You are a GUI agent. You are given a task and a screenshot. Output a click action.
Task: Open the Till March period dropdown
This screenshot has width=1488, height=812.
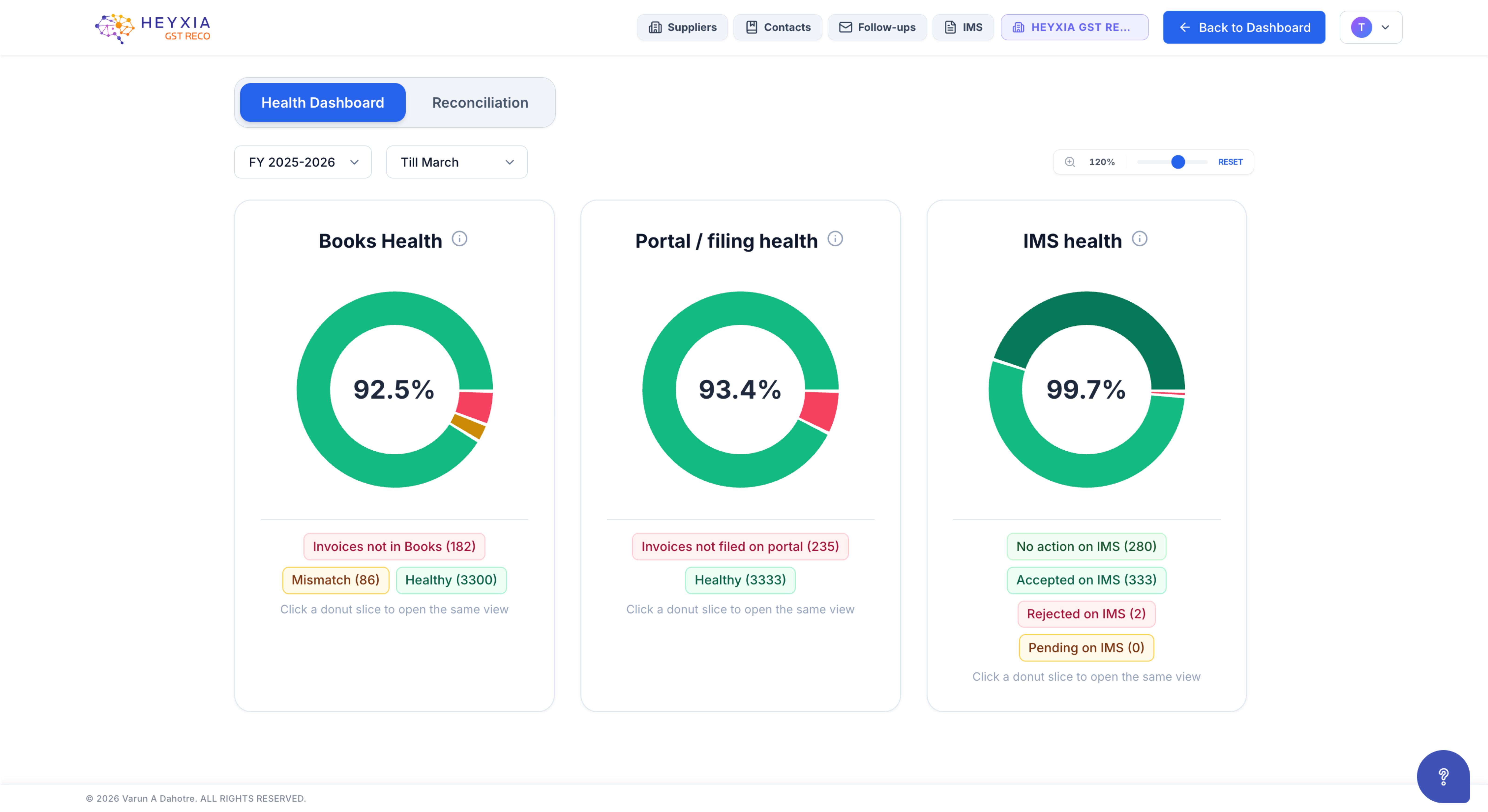pos(456,162)
